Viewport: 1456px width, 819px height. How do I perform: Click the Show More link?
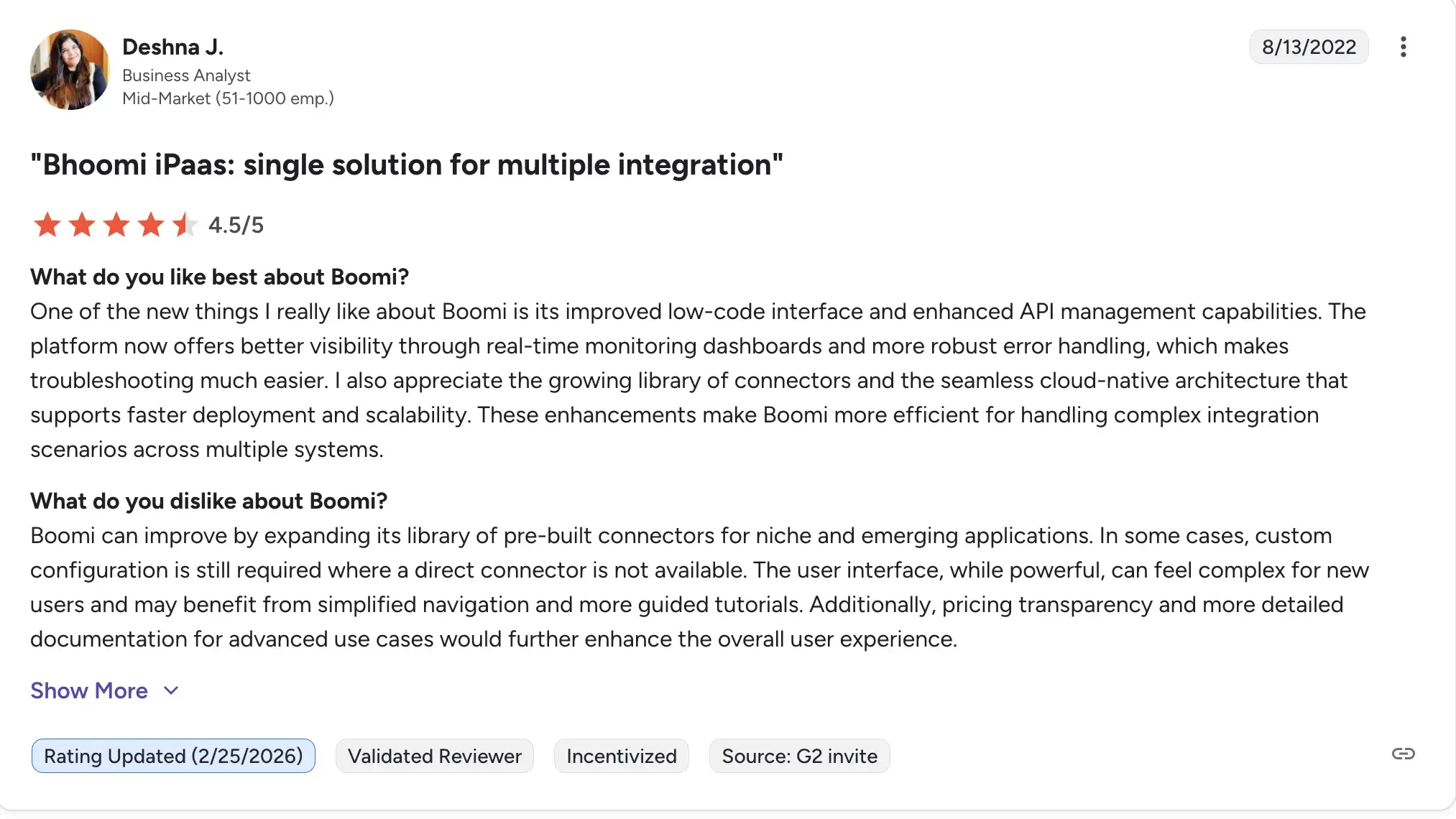click(x=89, y=690)
